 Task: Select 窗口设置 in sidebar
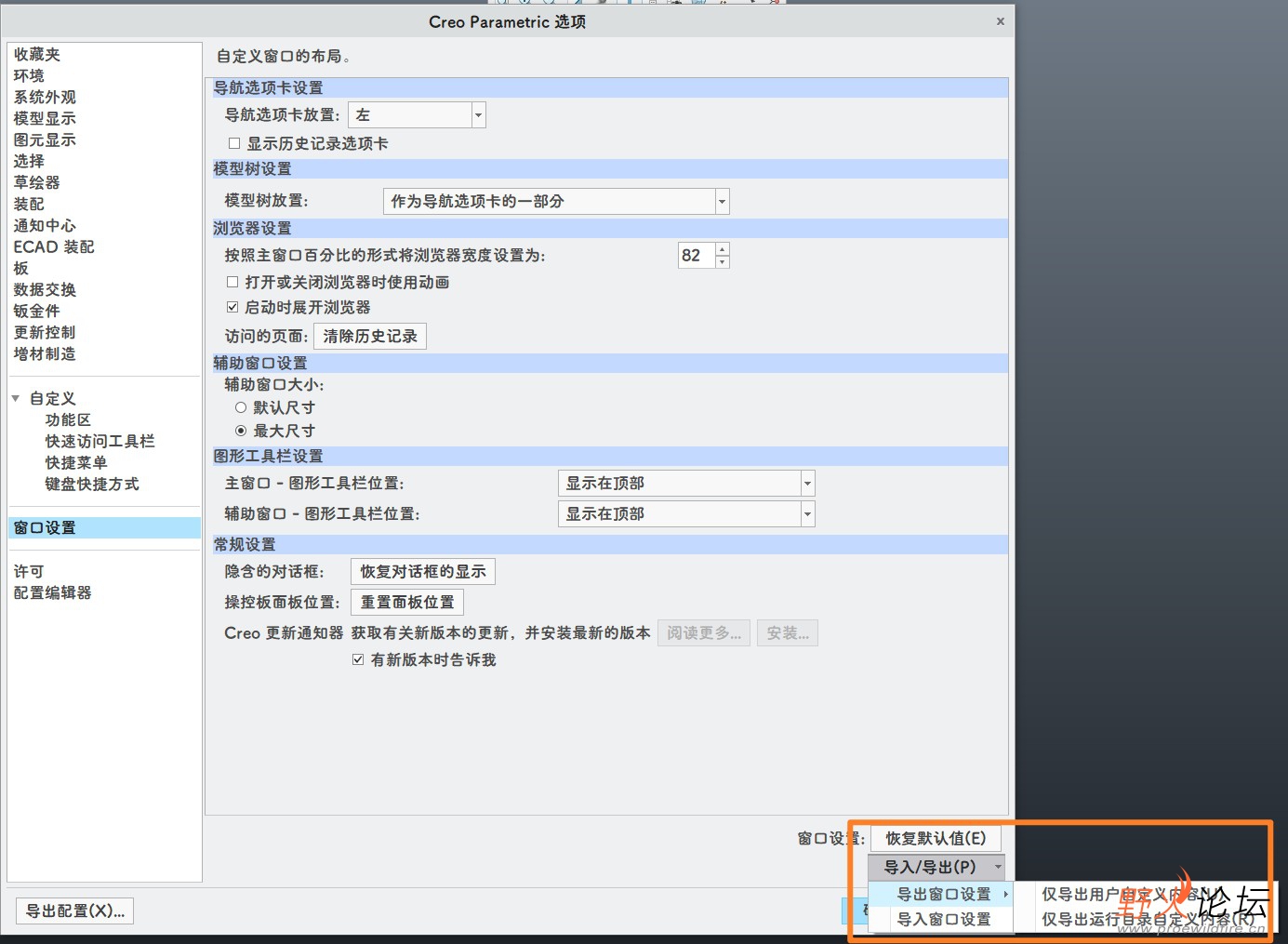coord(104,528)
